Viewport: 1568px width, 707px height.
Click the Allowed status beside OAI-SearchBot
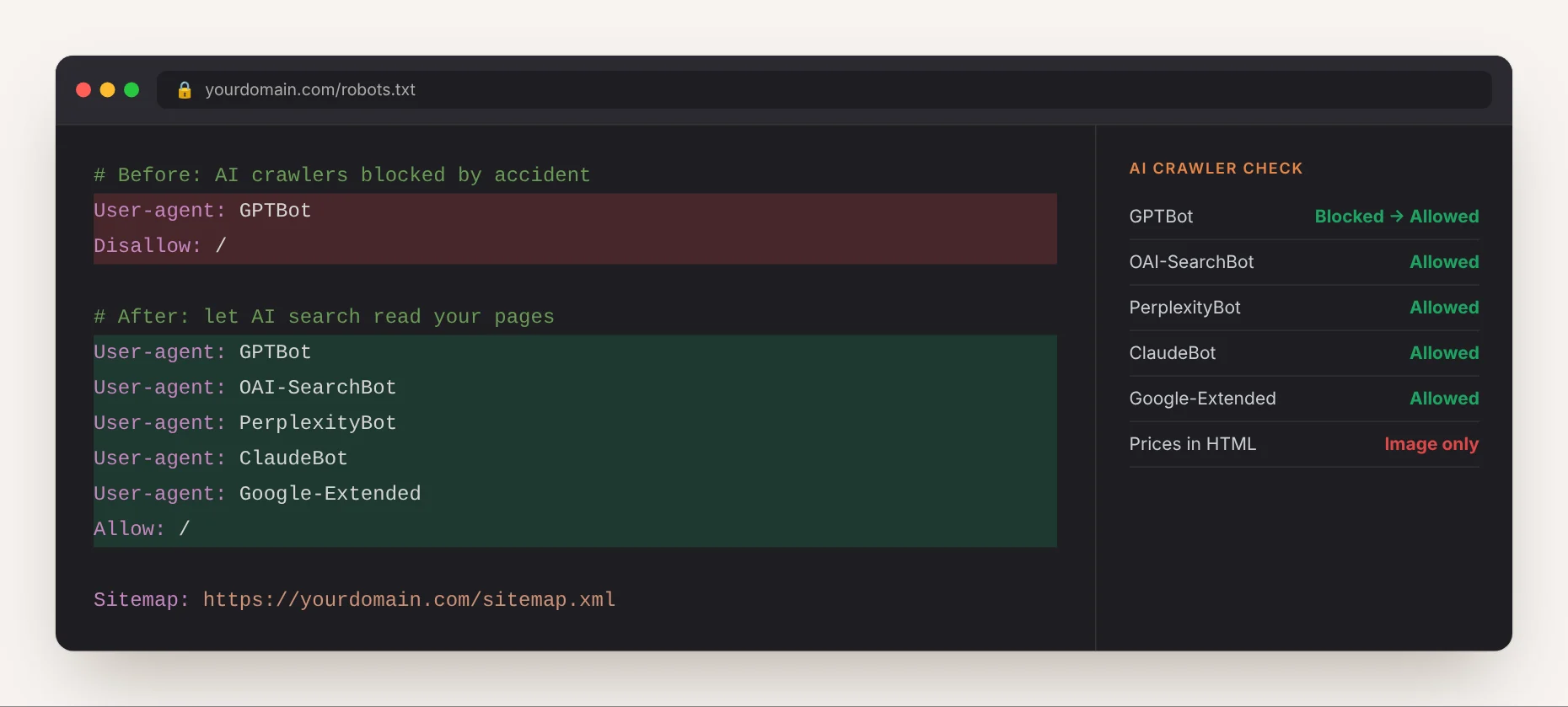(x=1444, y=262)
